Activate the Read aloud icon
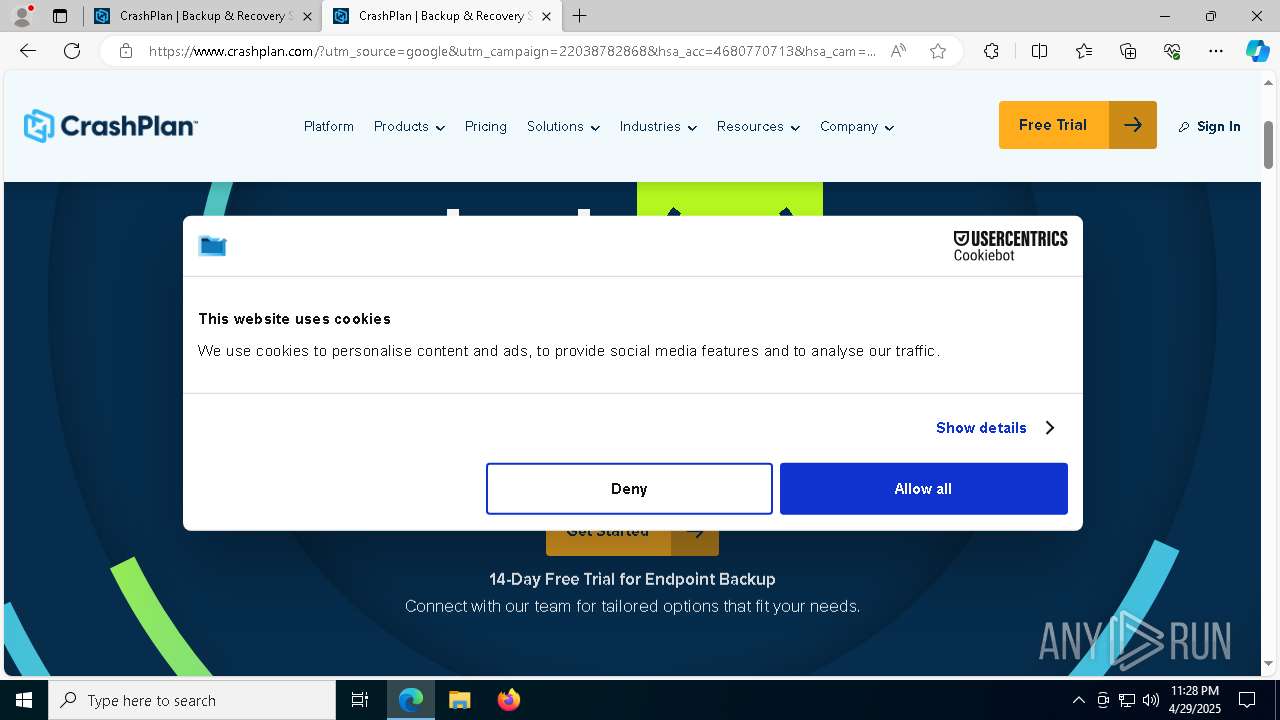 click(898, 51)
